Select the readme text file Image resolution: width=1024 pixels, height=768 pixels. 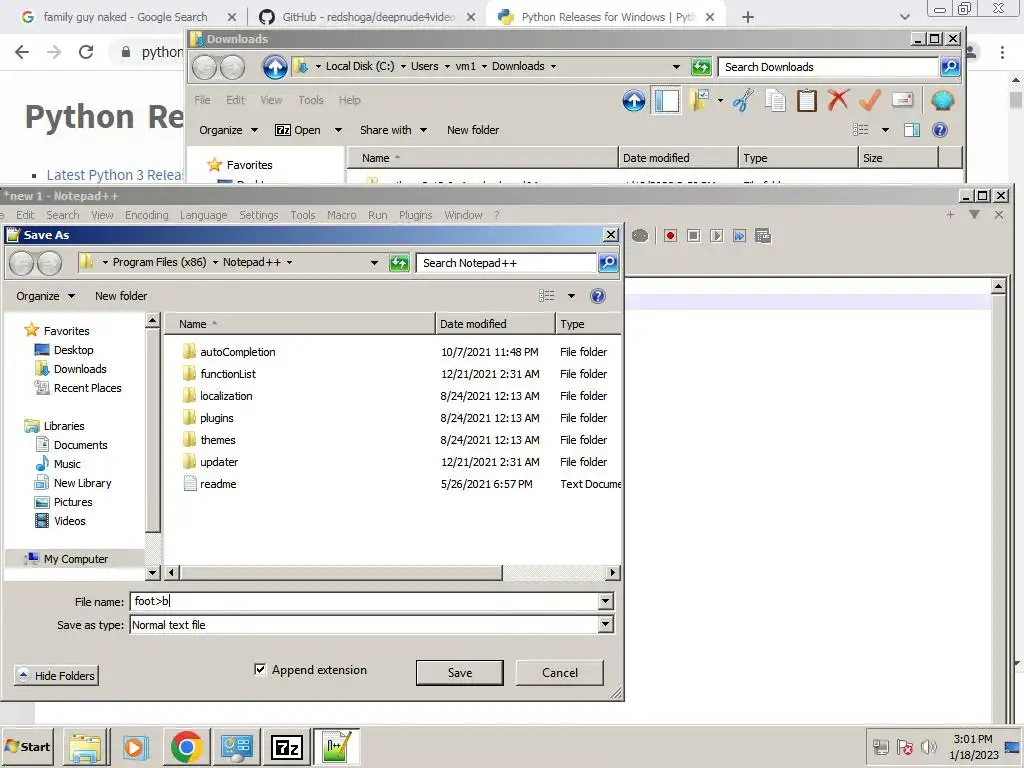[218, 484]
